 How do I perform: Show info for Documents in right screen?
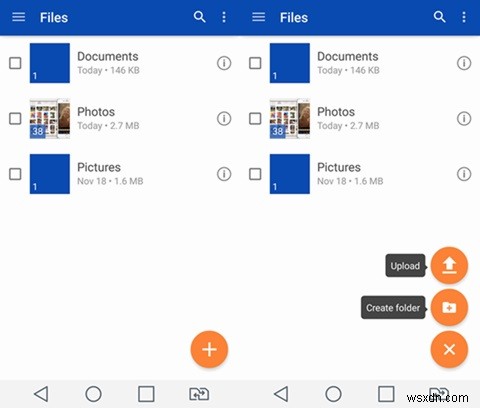(x=464, y=63)
